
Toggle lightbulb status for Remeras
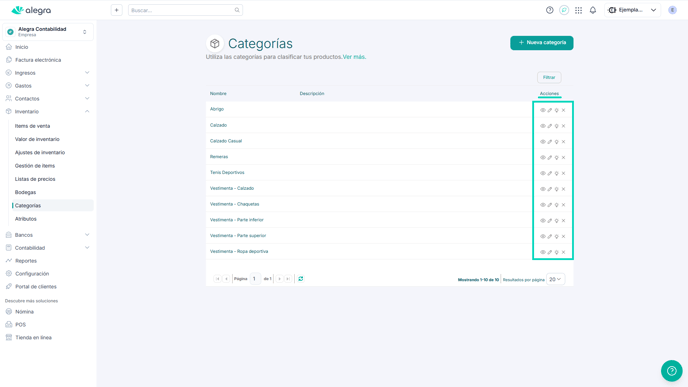556,158
